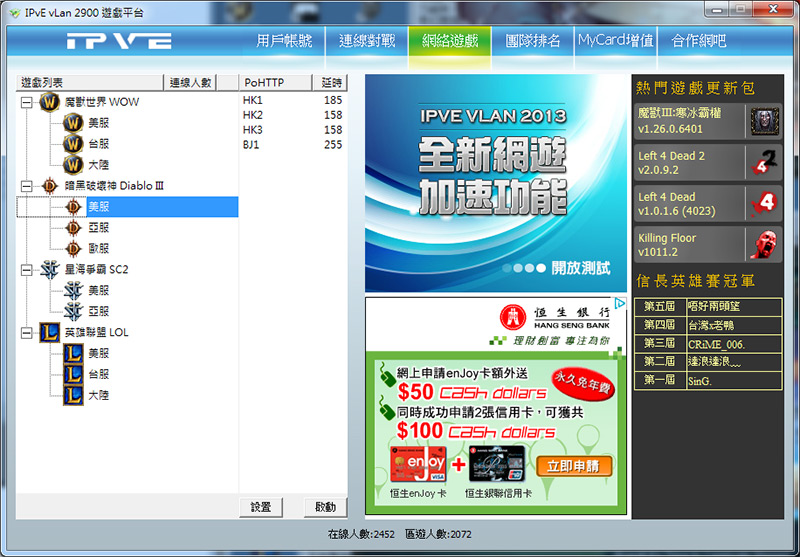Image resolution: width=800 pixels, height=557 pixels.
Task: Collapse the 英雄聯盟 LOL tree node
Action: click(x=25, y=332)
